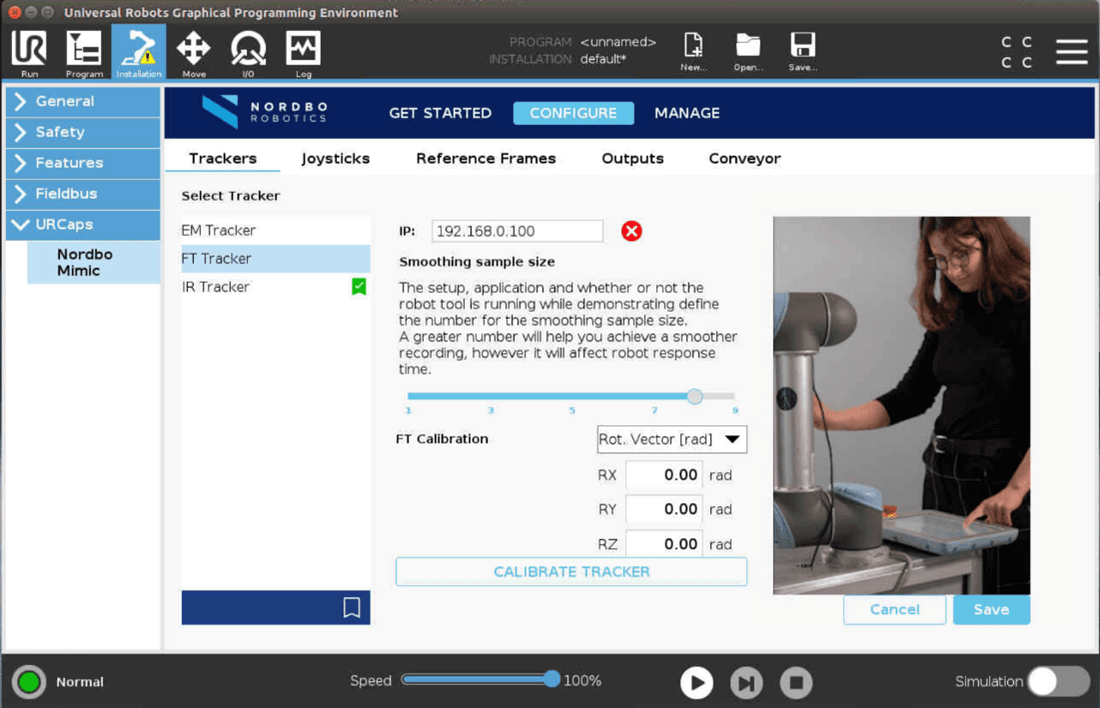Click the red IP error indicator
Viewport: 1100px width, 708px height.
point(631,231)
